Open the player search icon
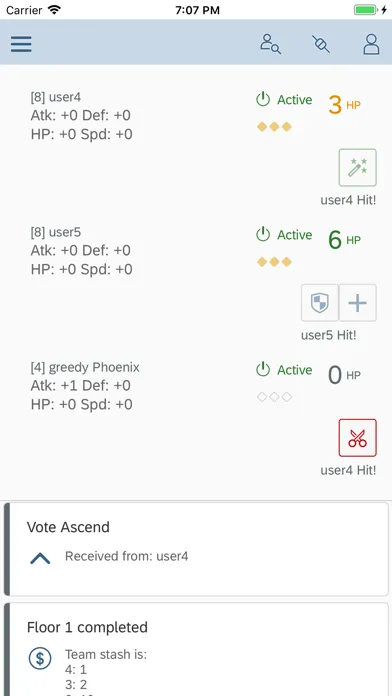Viewport: 392px width, 696px height. click(x=270, y=44)
